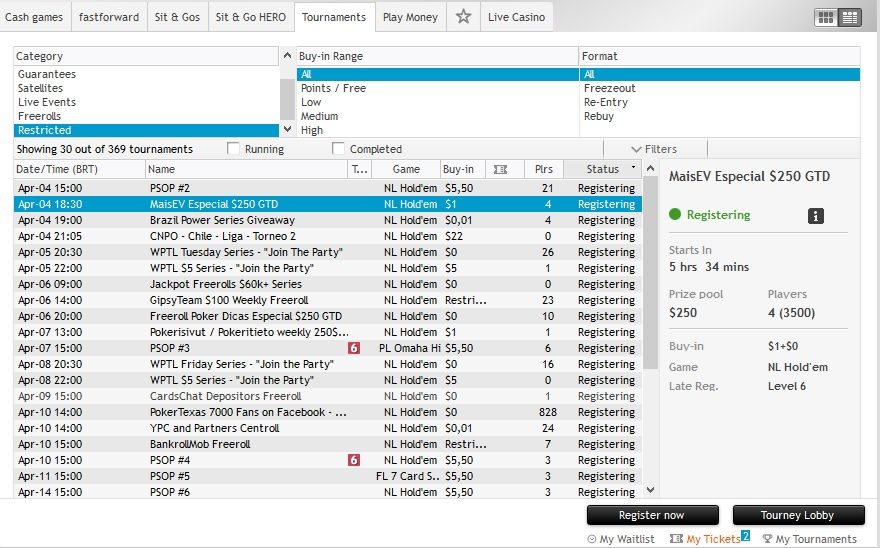Select the PSOP #6 tournament row

pyautogui.click(x=328, y=492)
